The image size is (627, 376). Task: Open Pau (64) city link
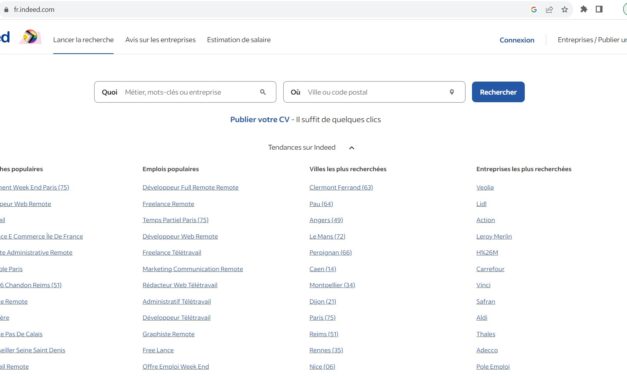click(x=321, y=204)
